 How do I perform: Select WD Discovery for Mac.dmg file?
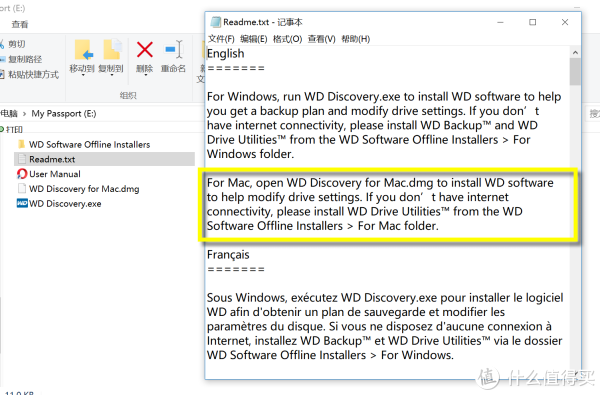click(x=84, y=189)
